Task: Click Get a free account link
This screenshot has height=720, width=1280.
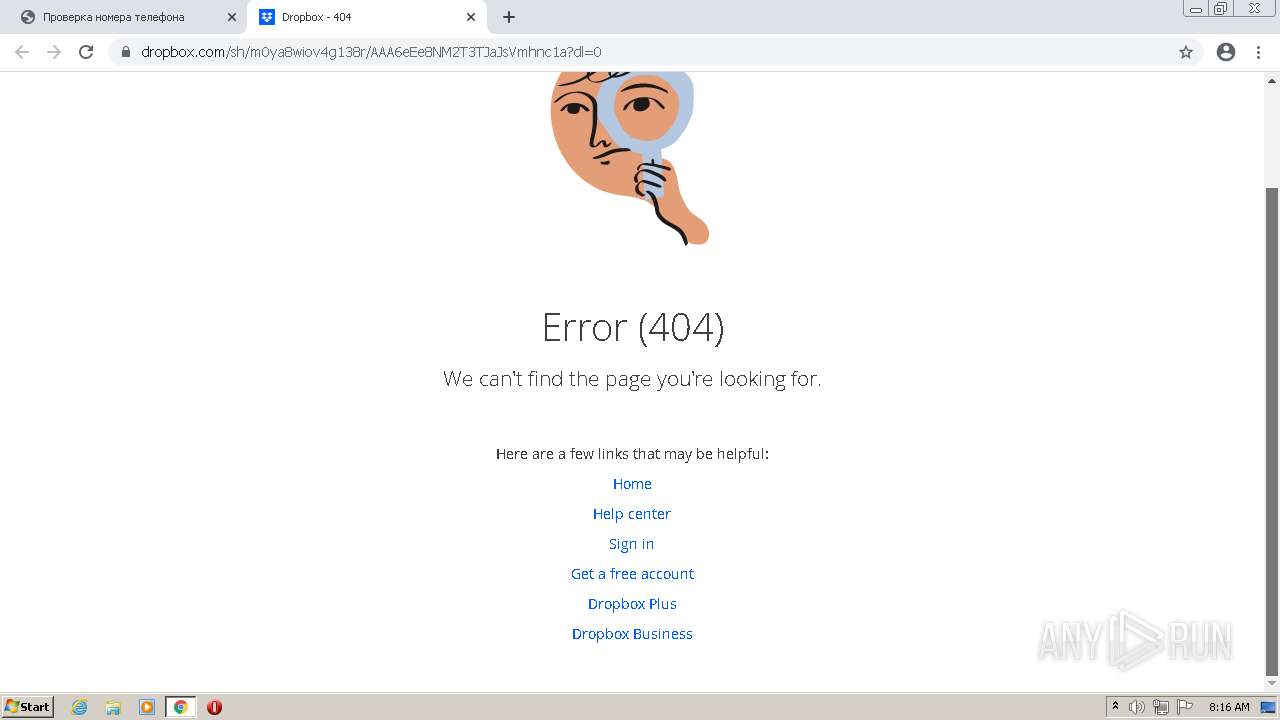Action: [632, 574]
